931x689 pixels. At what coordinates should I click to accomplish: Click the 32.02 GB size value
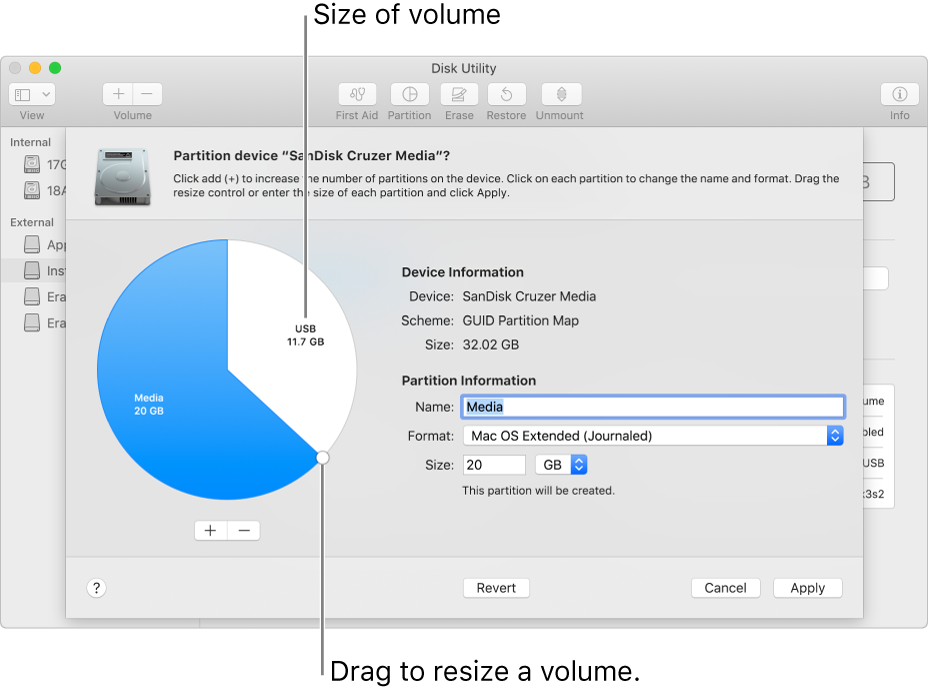click(x=491, y=345)
